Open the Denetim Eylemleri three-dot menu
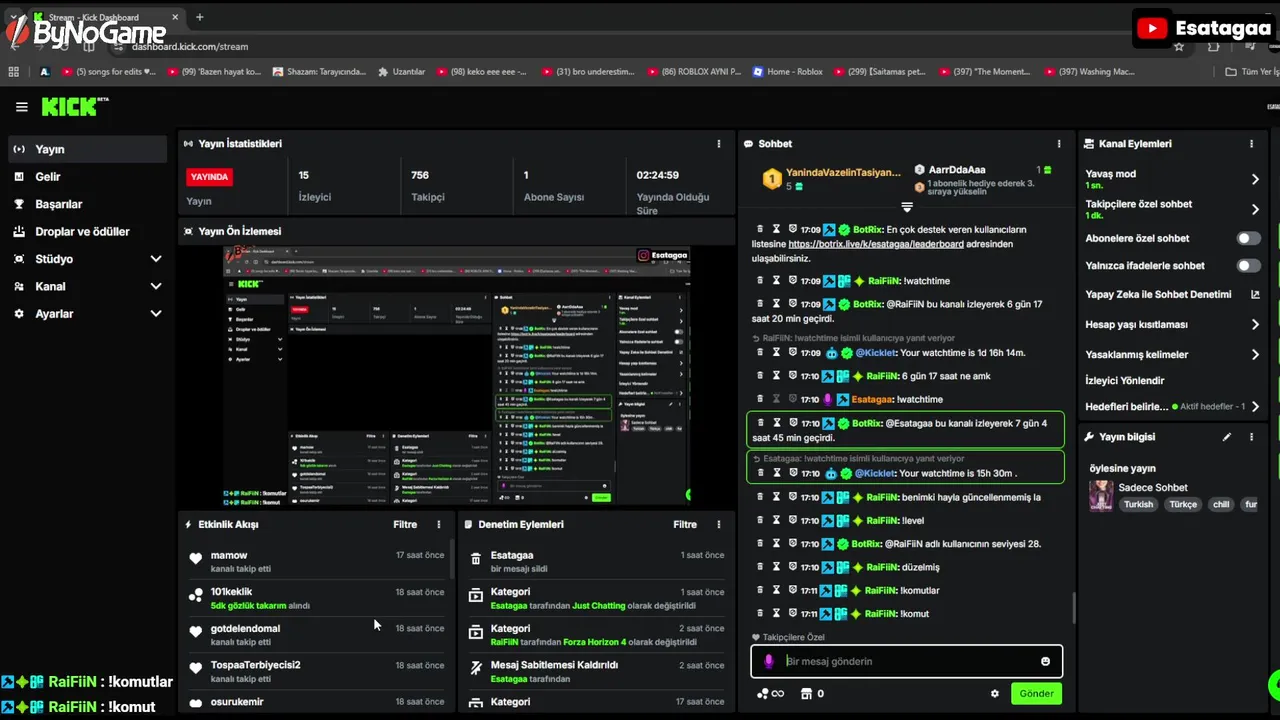The width and height of the screenshot is (1280, 720). [718, 524]
